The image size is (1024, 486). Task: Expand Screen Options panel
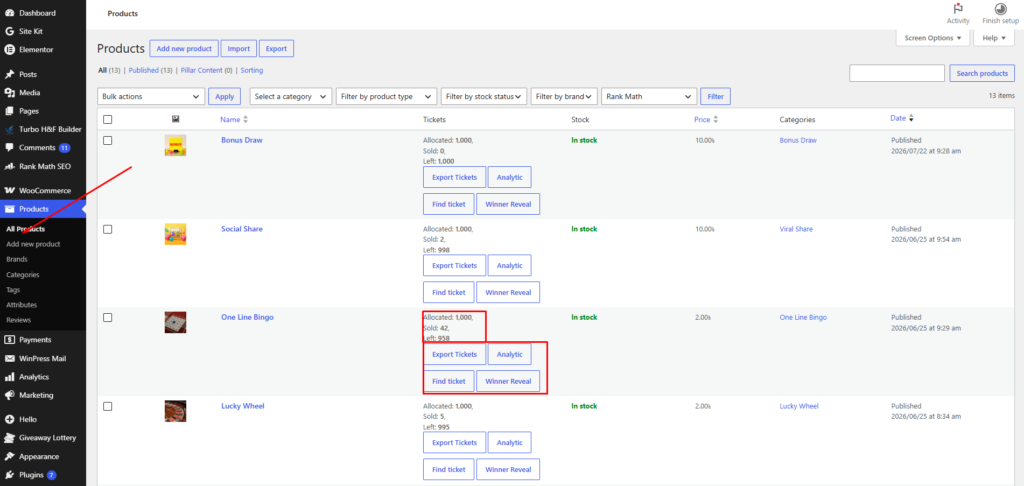(x=933, y=38)
